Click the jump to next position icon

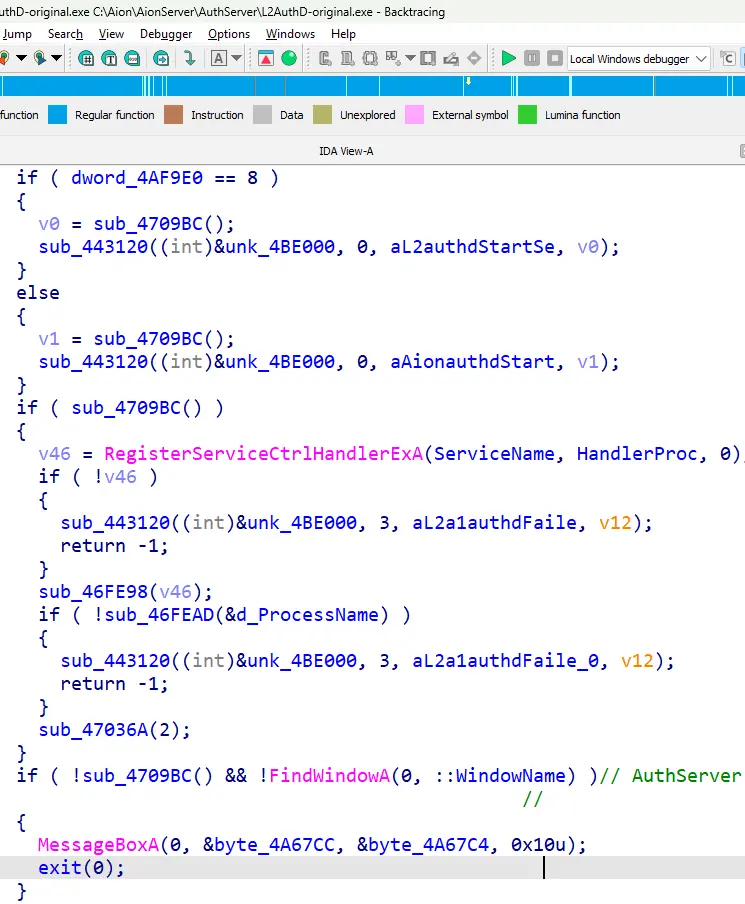(39, 58)
